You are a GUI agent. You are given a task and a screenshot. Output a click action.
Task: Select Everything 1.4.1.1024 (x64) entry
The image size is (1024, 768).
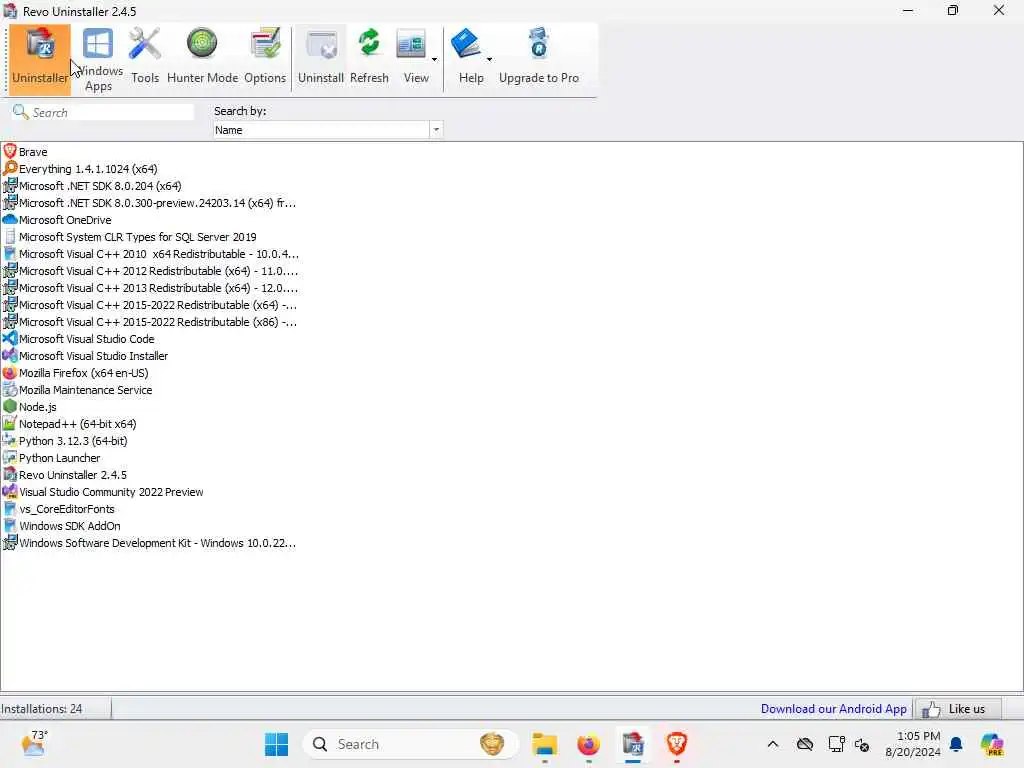click(80, 168)
